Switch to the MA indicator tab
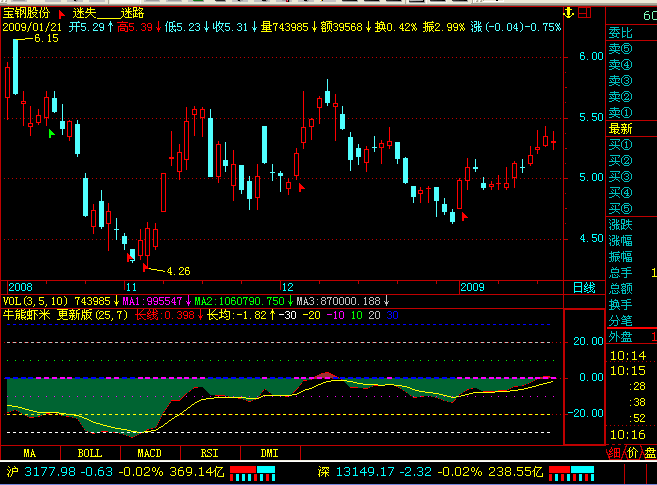The image size is (657, 485). pyautogui.click(x=30, y=453)
